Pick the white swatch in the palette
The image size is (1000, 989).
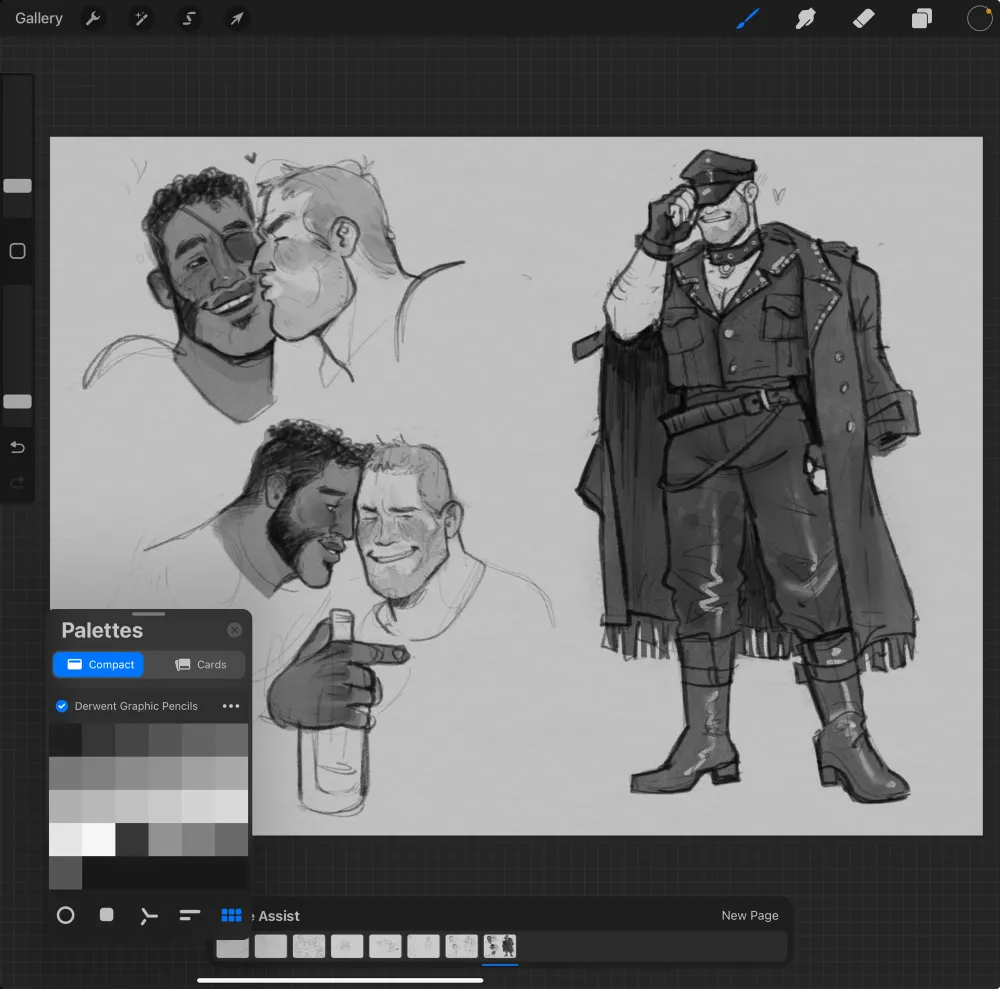pyautogui.click(x=98, y=839)
